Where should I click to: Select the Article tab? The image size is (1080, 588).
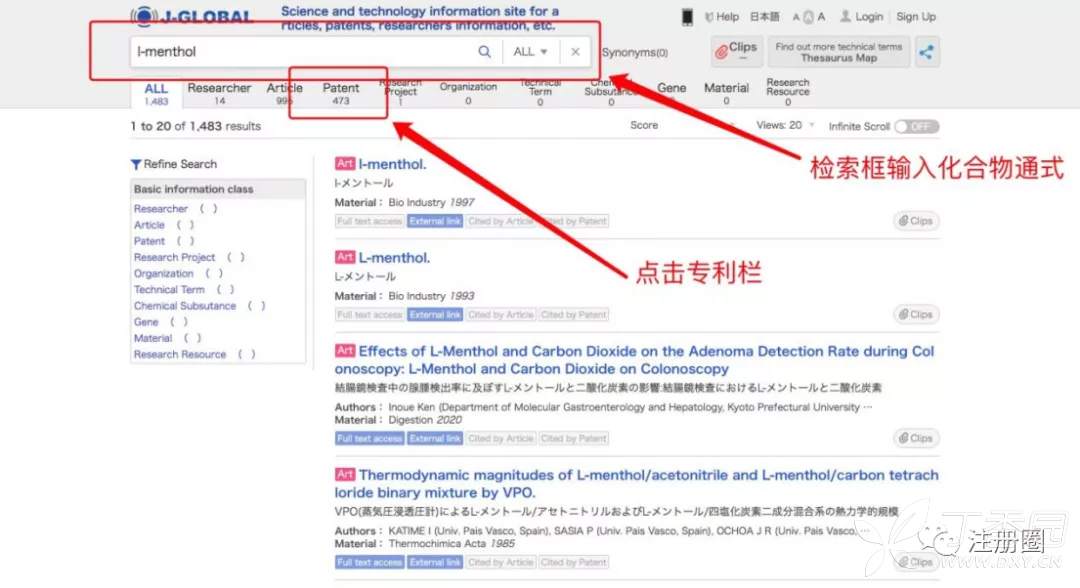tap(285, 94)
